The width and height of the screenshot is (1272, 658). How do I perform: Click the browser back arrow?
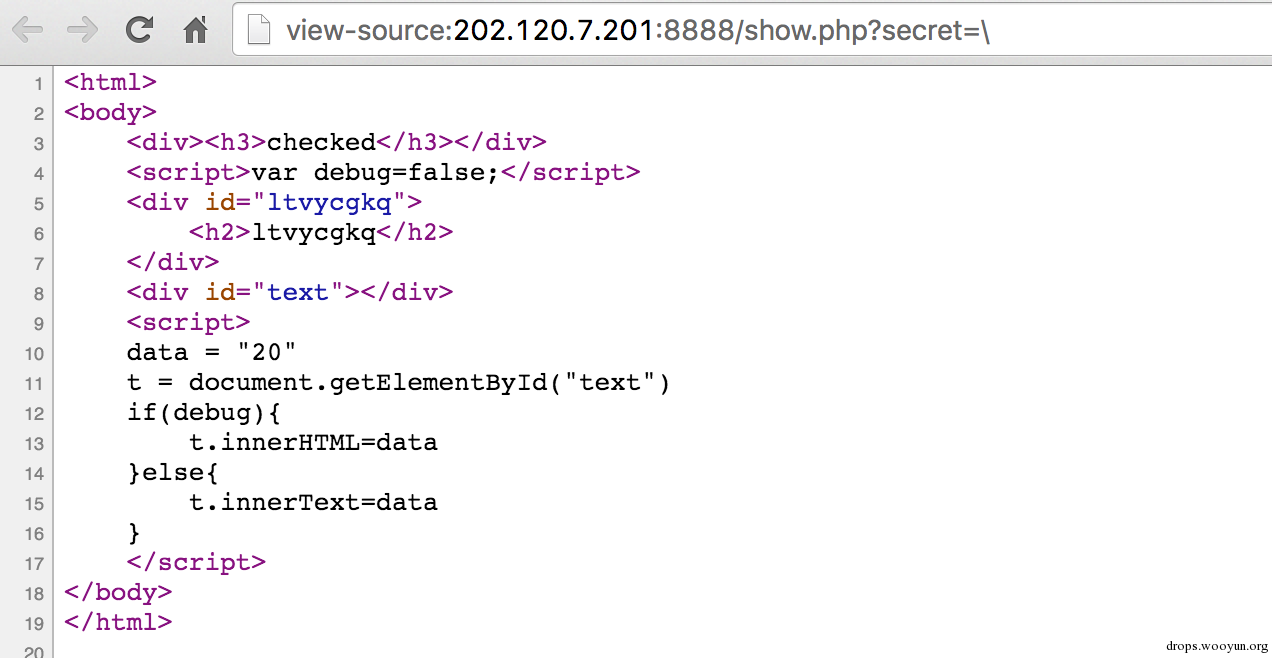point(28,30)
